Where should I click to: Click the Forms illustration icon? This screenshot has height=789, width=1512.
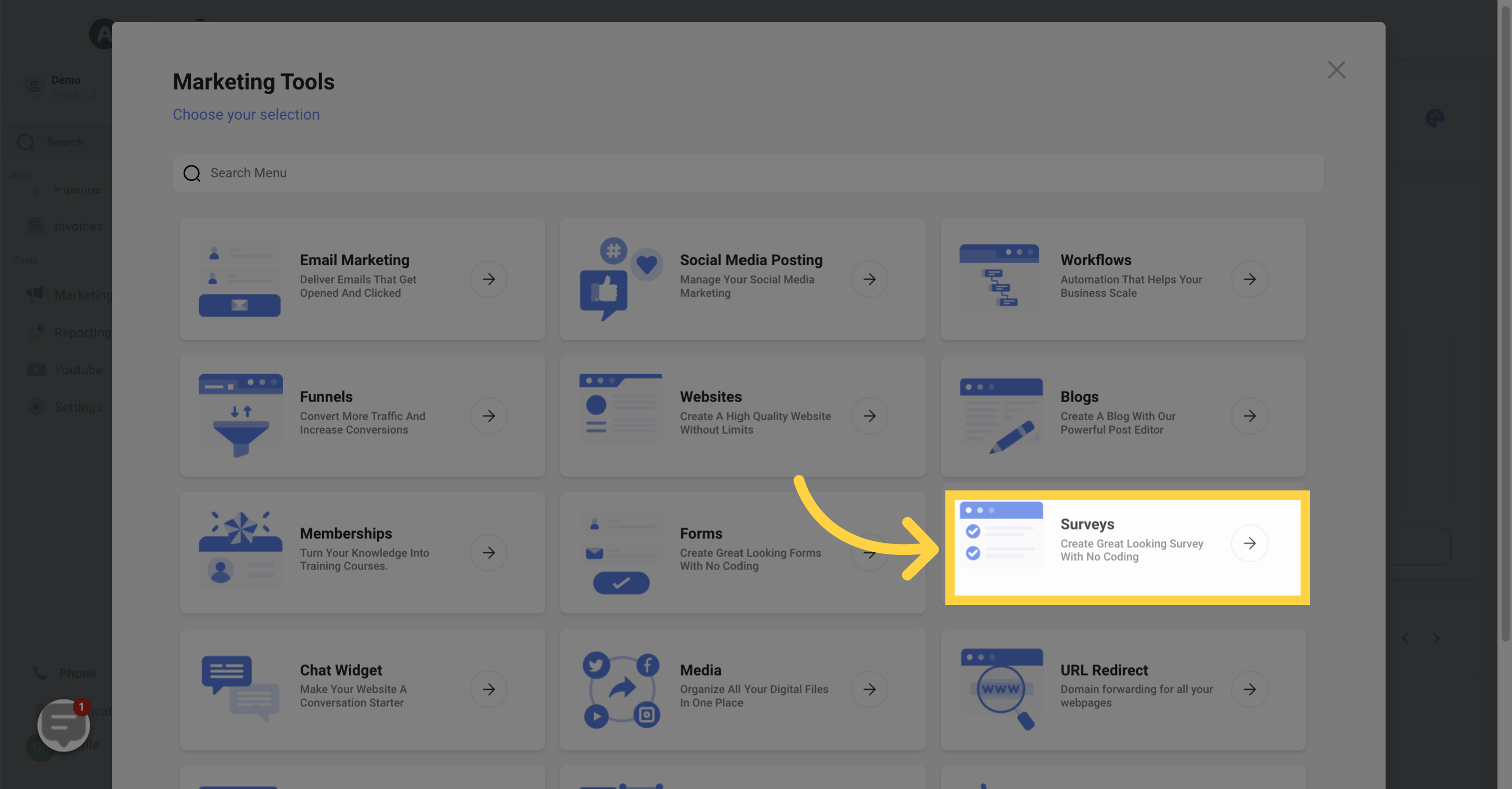click(x=620, y=554)
